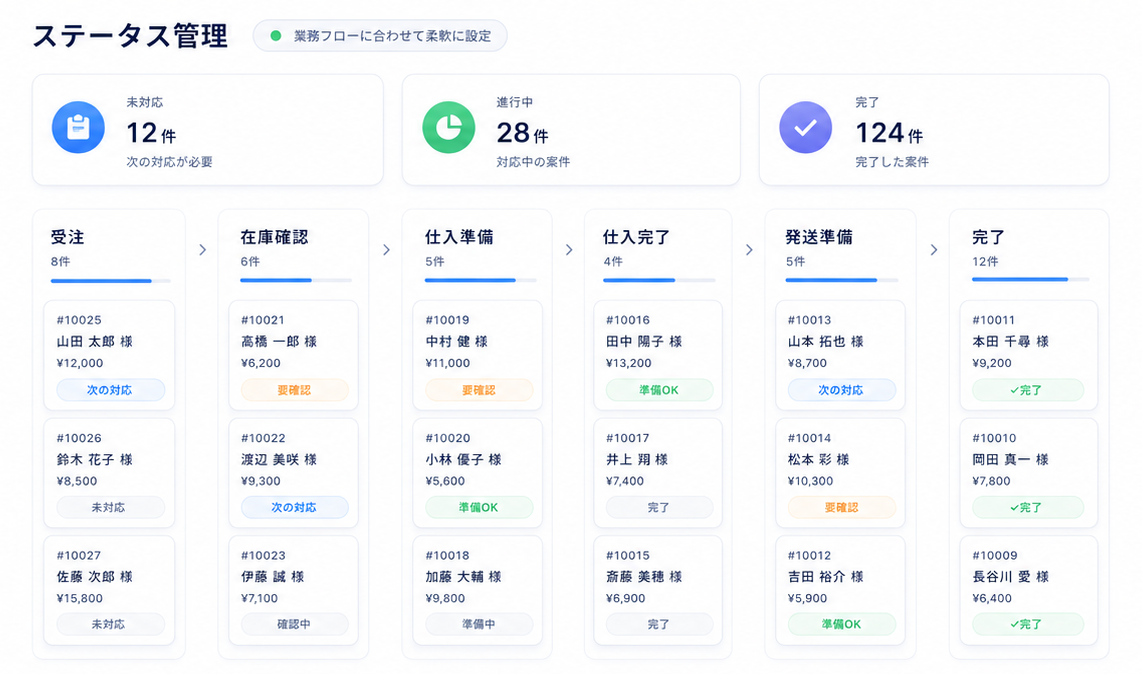Click the ステータス管理 page title
This screenshot has height=674, width=1142.
tap(130, 36)
